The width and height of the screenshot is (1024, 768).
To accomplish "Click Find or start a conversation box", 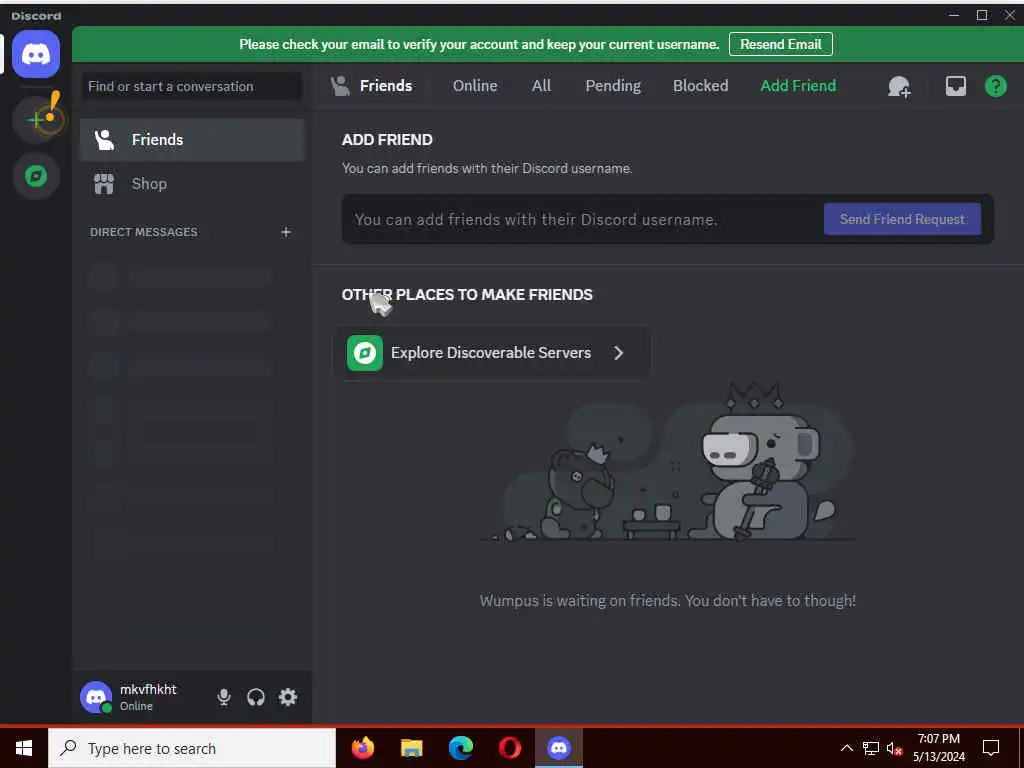I will pyautogui.click(x=192, y=86).
